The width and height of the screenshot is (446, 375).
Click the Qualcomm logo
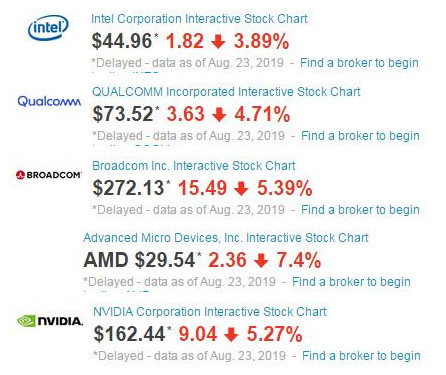(x=49, y=101)
